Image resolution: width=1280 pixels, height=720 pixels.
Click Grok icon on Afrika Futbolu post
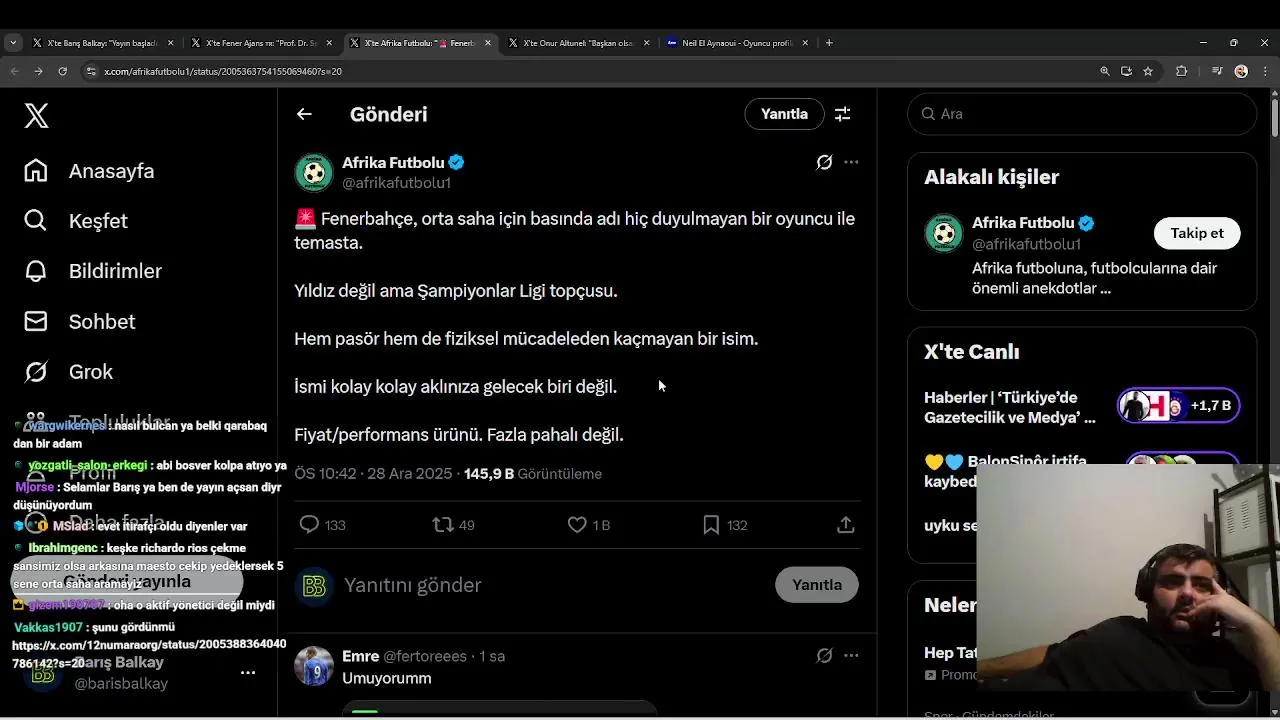pos(824,162)
